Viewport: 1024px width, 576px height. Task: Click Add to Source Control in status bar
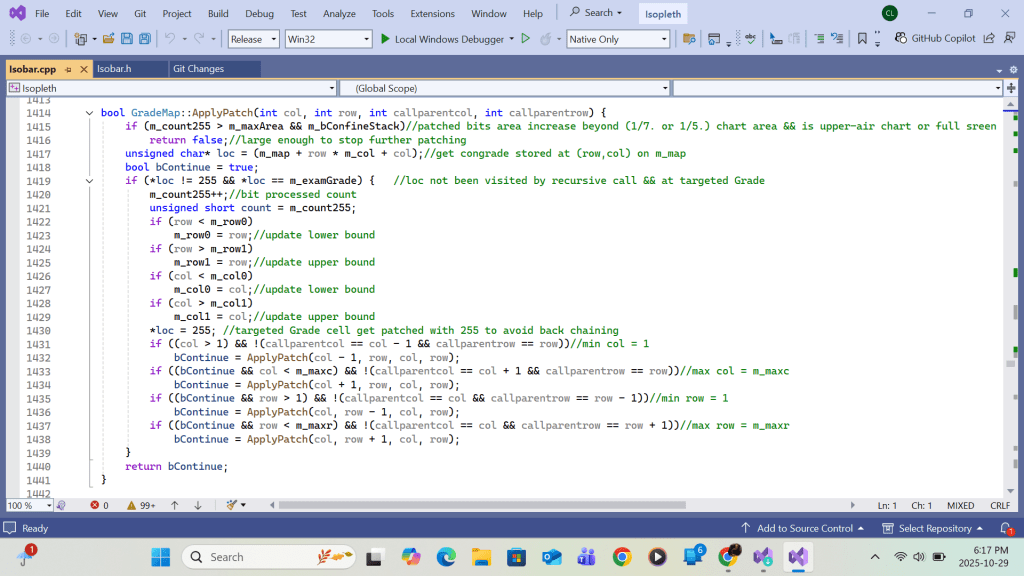pyautogui.click(x=804, y=528)
